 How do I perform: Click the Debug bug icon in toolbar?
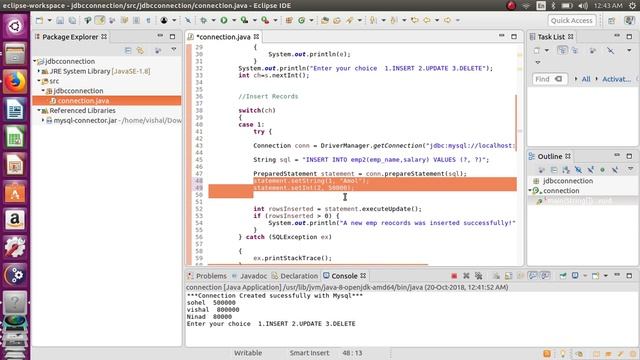(x=203, y=20)
